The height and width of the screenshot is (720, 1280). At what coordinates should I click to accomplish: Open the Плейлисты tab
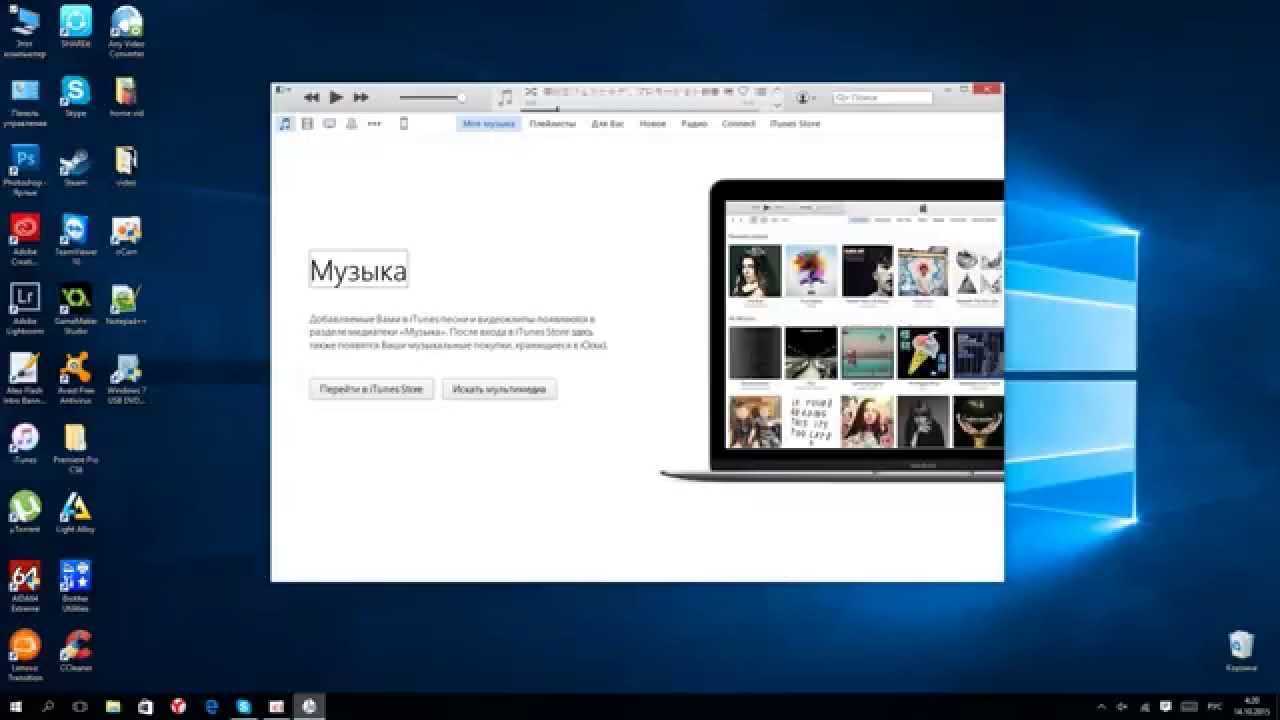pyautogui.click(x=553, y=124)
